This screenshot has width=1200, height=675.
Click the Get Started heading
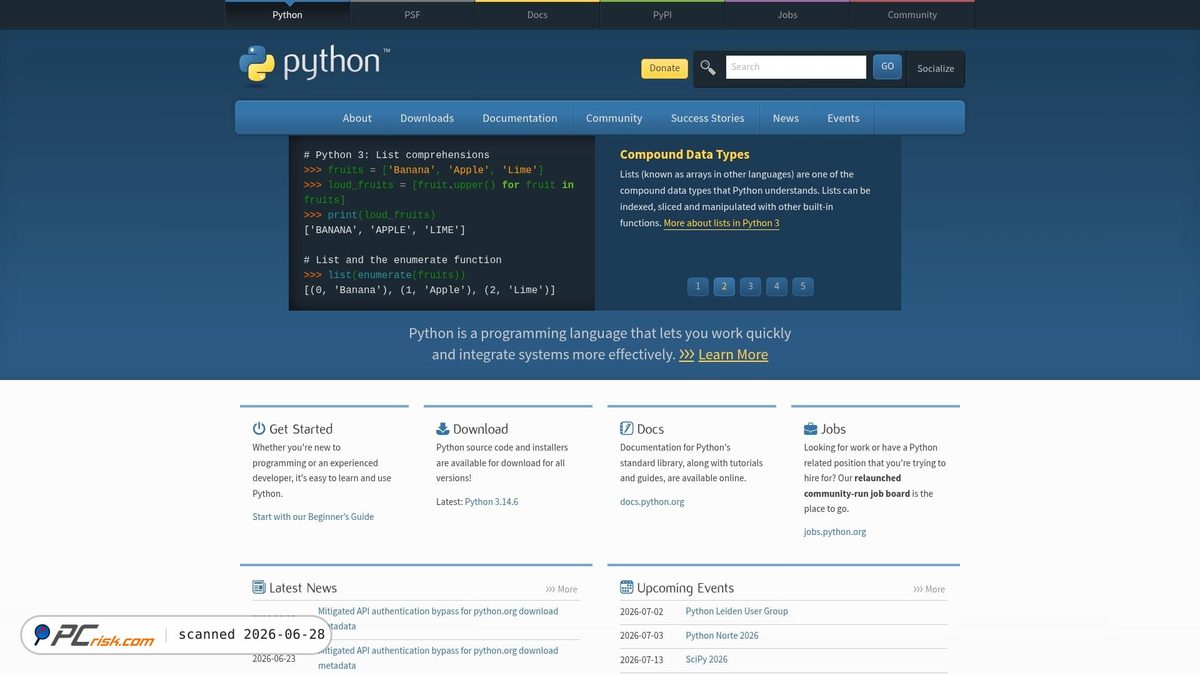click(x=300, y=429)
